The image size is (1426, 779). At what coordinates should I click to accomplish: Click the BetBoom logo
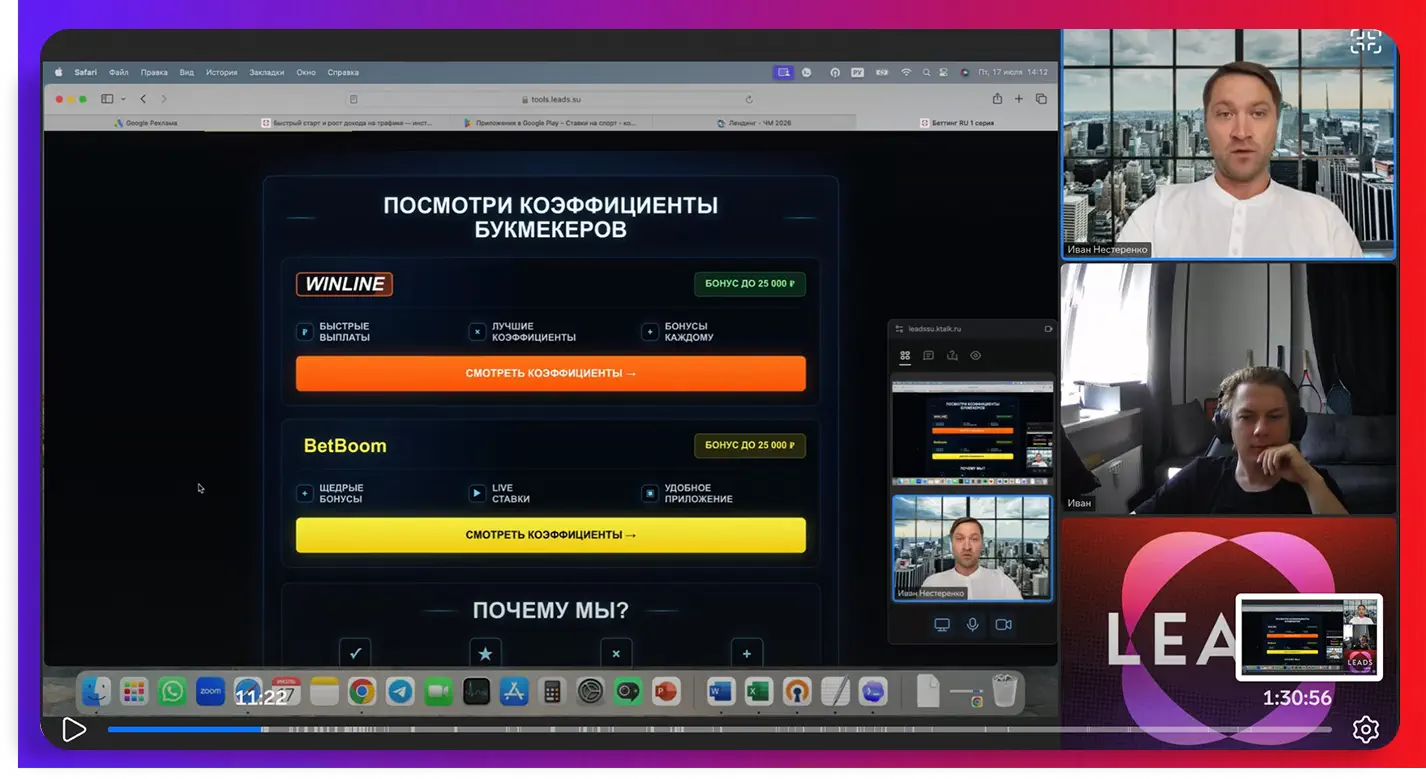click(345, 446)
